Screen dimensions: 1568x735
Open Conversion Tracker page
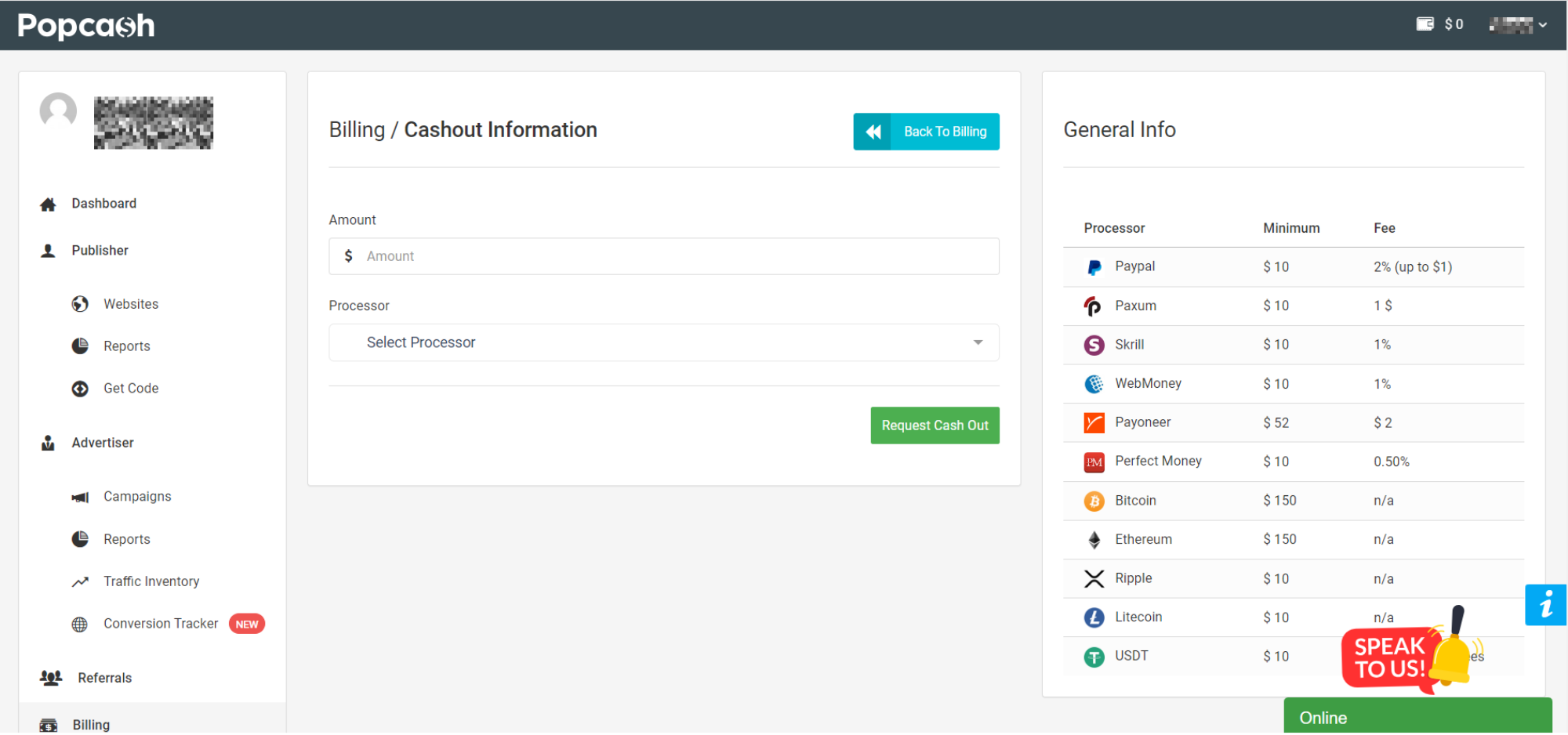161,624
